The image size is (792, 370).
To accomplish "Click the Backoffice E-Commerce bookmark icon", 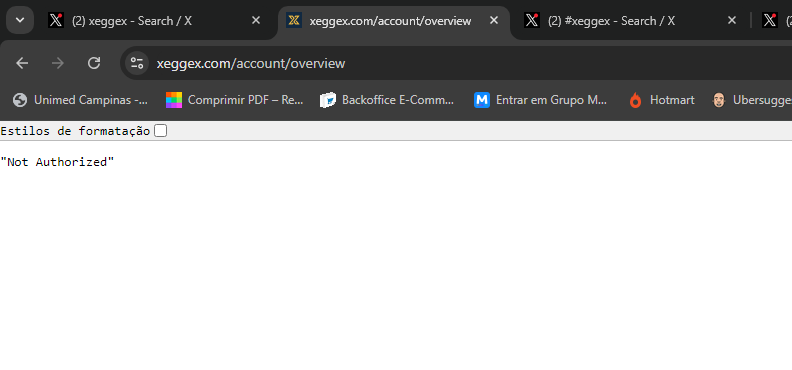I will pyautogui.click(x=328, y=100).
